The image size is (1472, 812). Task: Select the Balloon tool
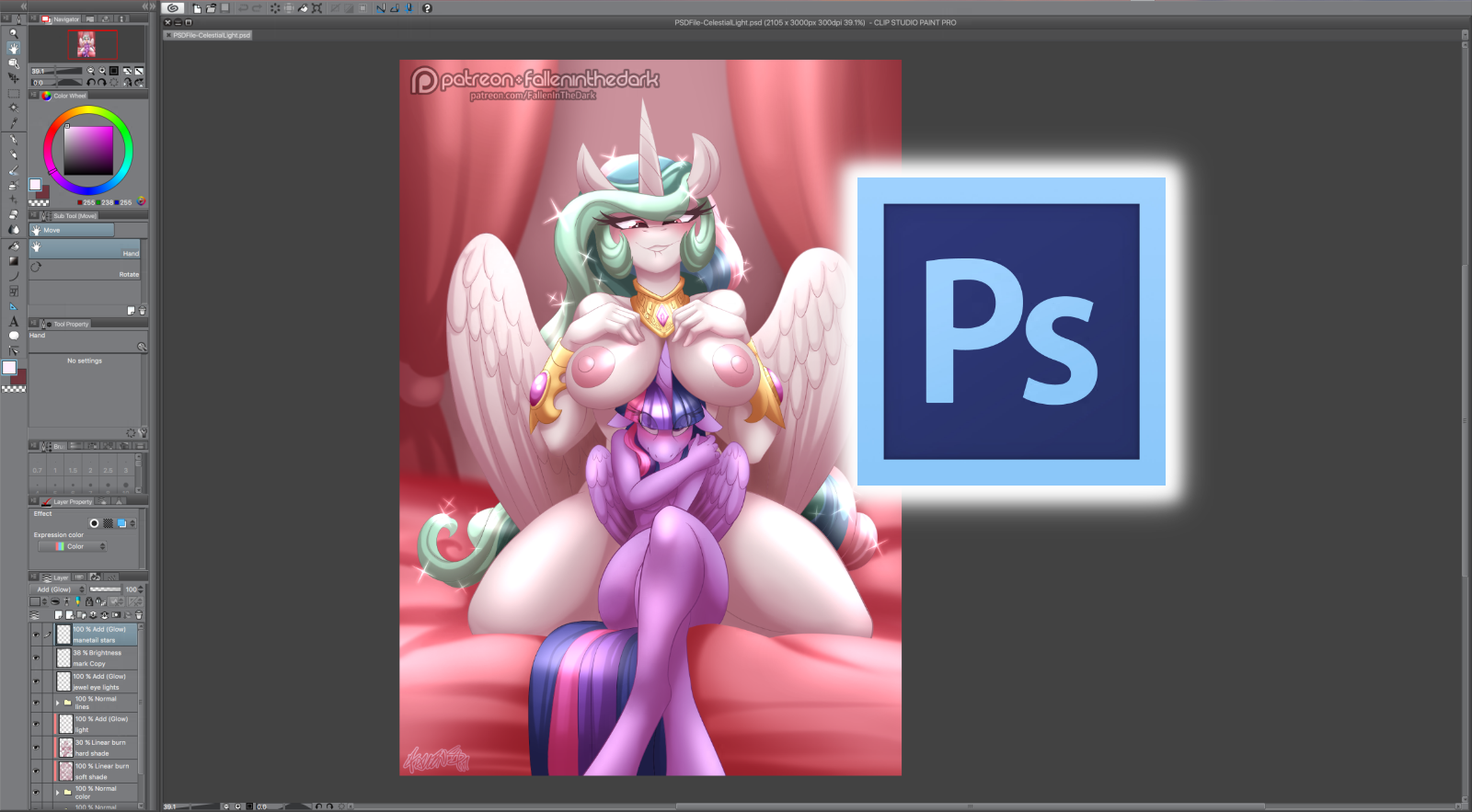pyautogui.click(x=13, y=336)
